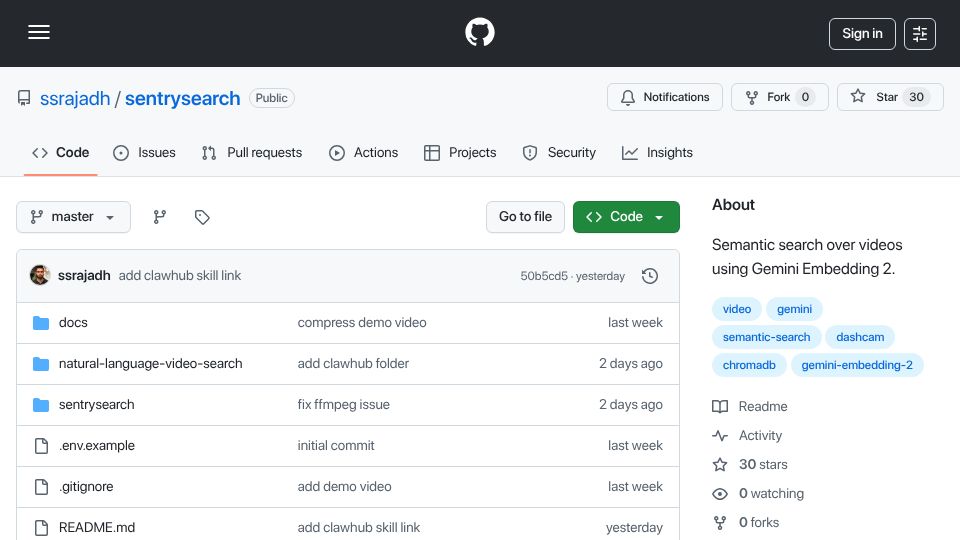The height and width of the screenshot is (540, 960).
Task: Click the repository icon before ssrajadh
Action: click(x=24, y=98)
